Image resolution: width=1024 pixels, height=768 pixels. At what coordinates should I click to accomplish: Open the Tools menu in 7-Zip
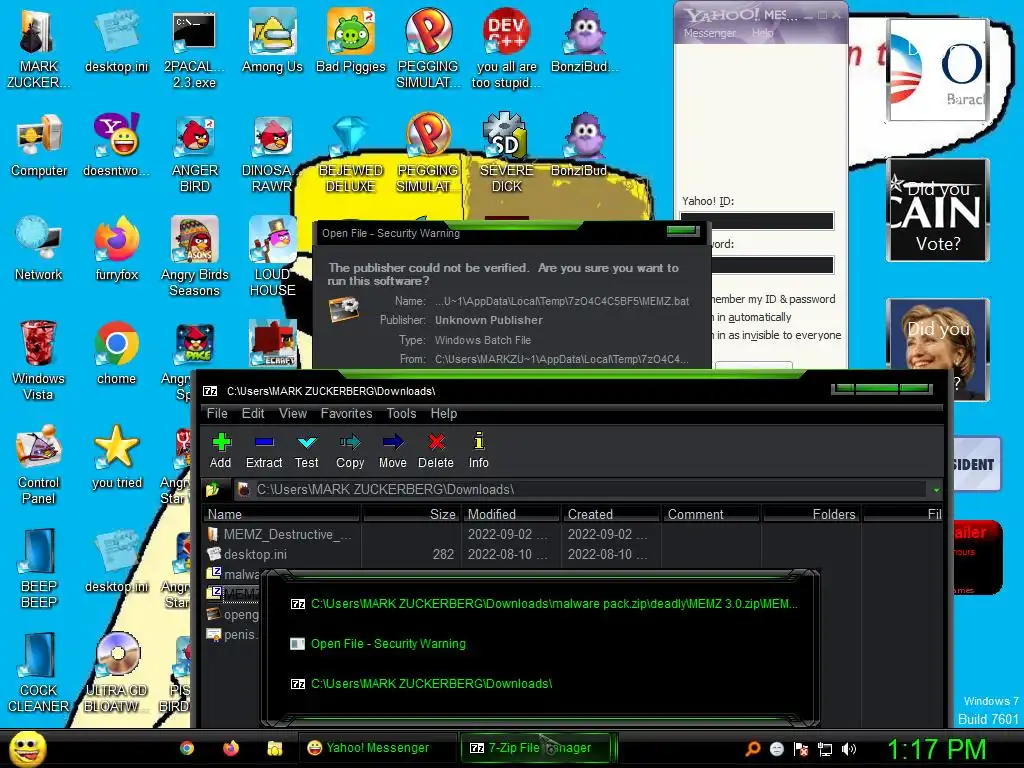pyautogui.click(x=401, y=413)
